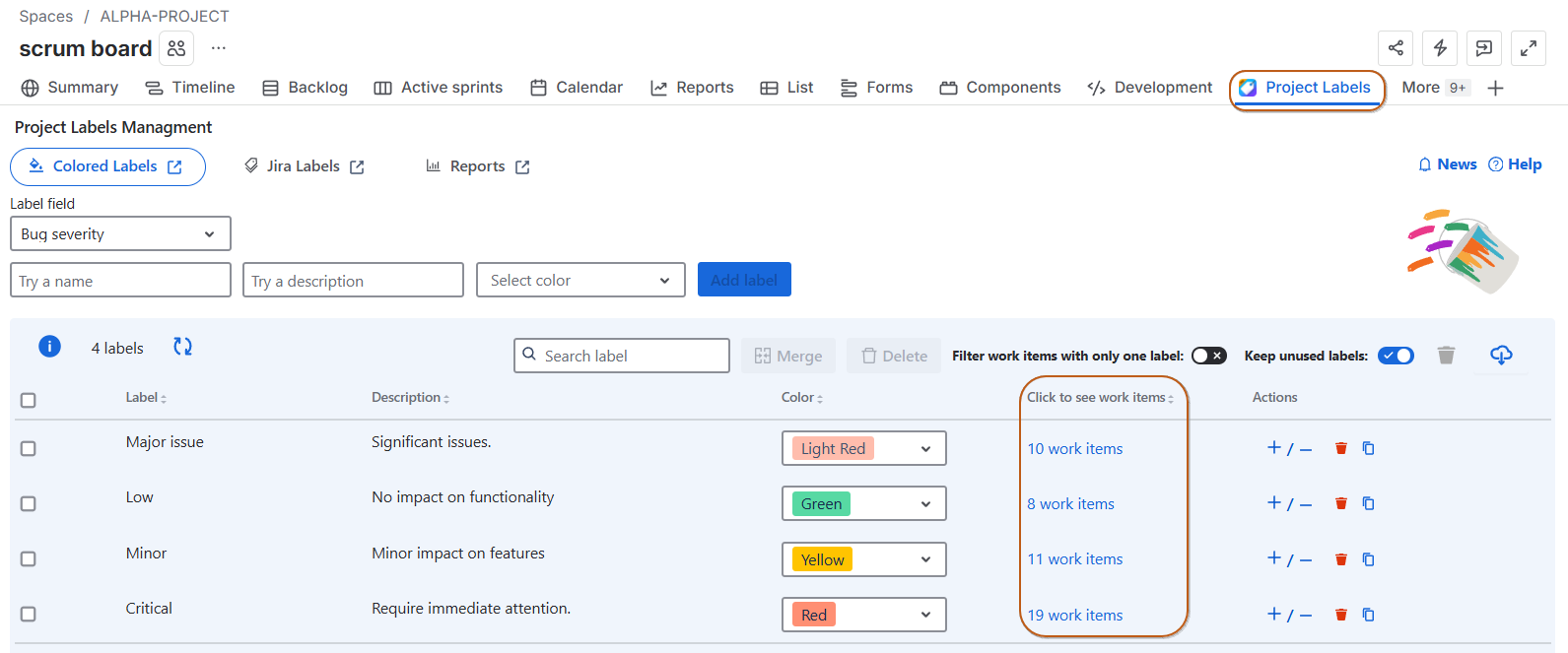Refresh labels using the circular arrows icon
Screen dimensions: 1568x653
pyautogui.click(x=182, y=347)
